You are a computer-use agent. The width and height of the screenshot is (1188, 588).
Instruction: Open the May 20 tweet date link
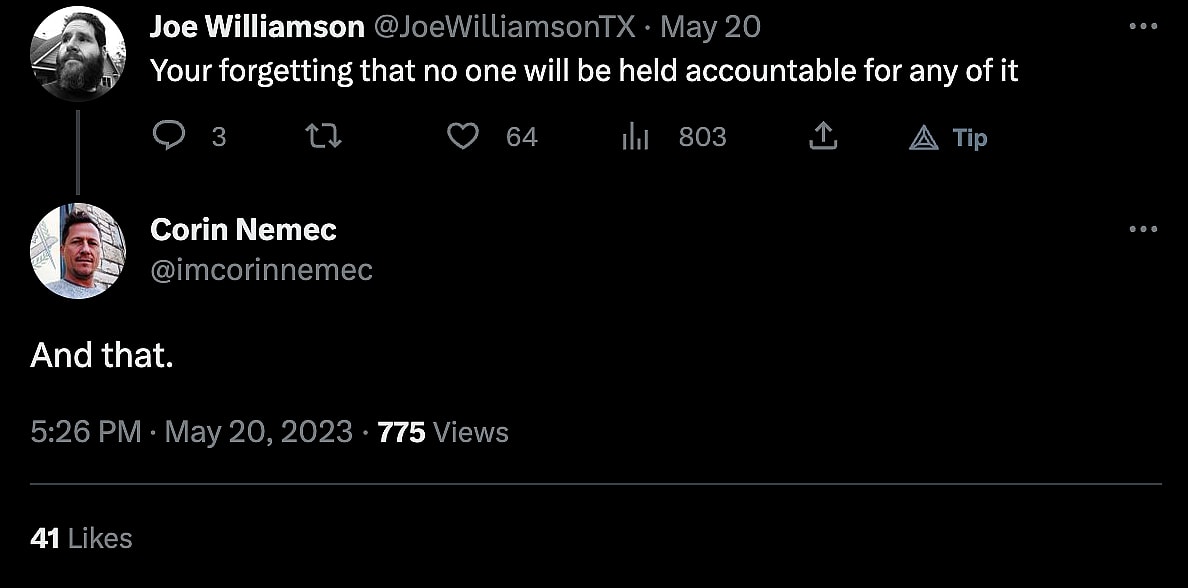point(710,27)
